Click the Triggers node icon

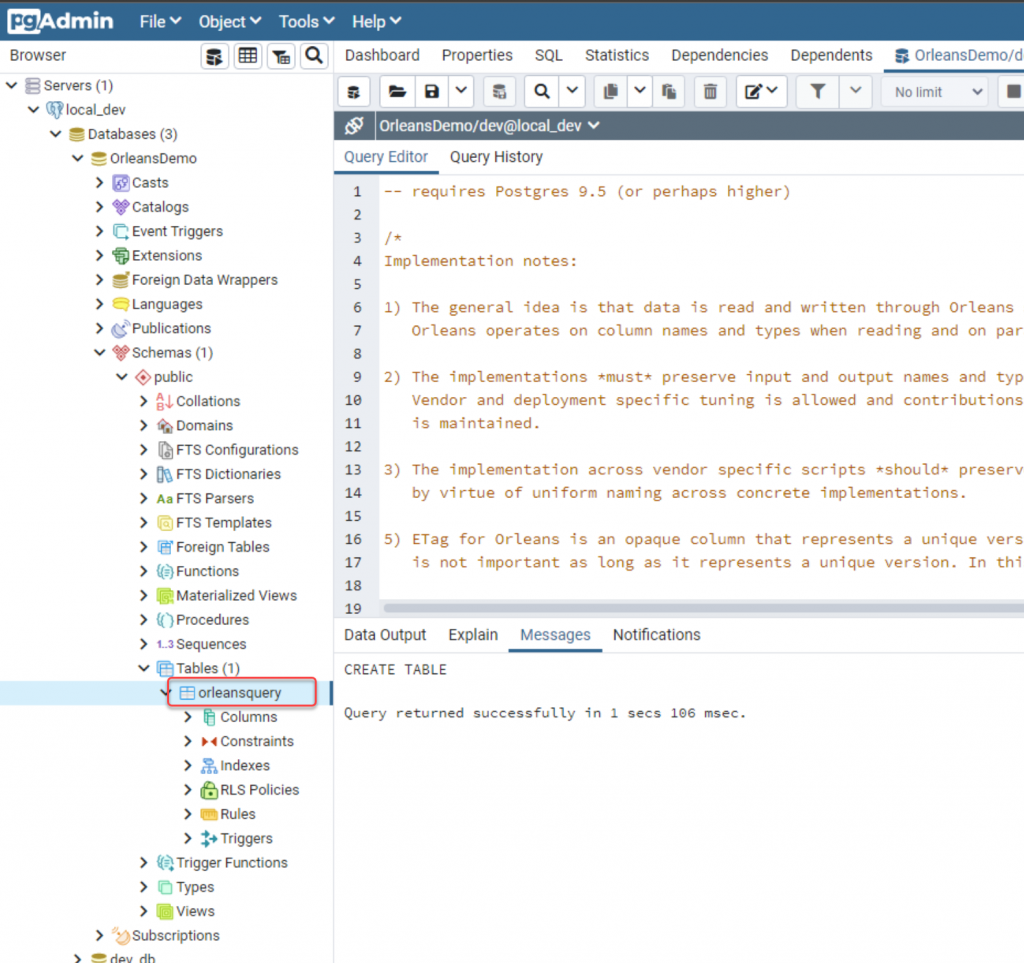pos(209,839)
